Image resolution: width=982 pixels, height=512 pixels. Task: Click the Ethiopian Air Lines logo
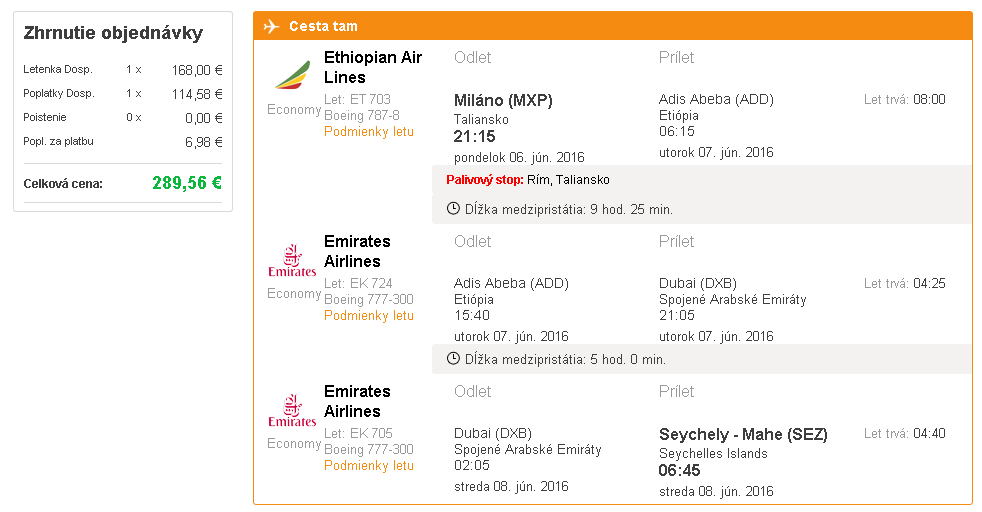(x=293, y=75)
